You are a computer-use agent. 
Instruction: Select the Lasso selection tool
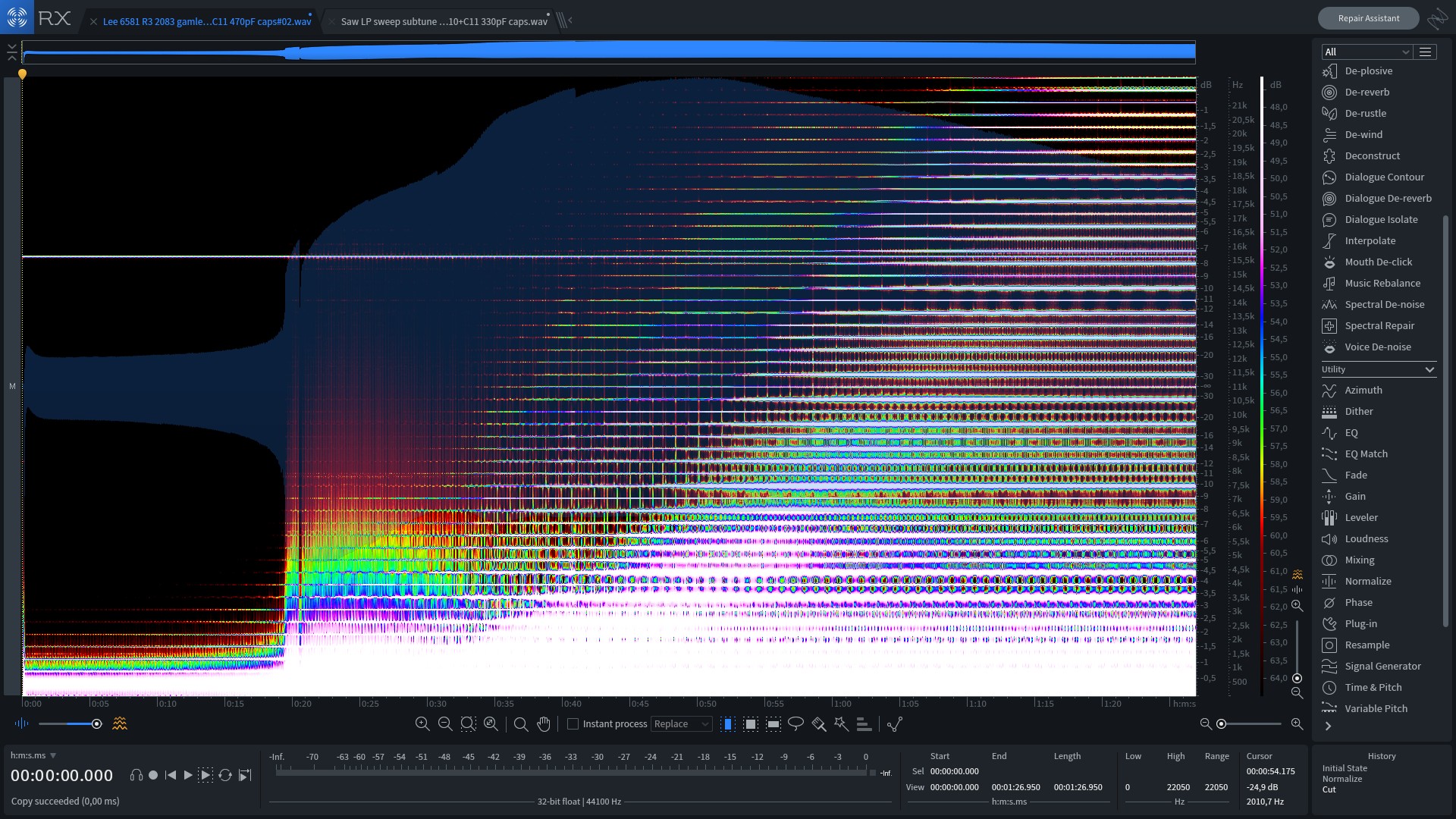point(797,724)
